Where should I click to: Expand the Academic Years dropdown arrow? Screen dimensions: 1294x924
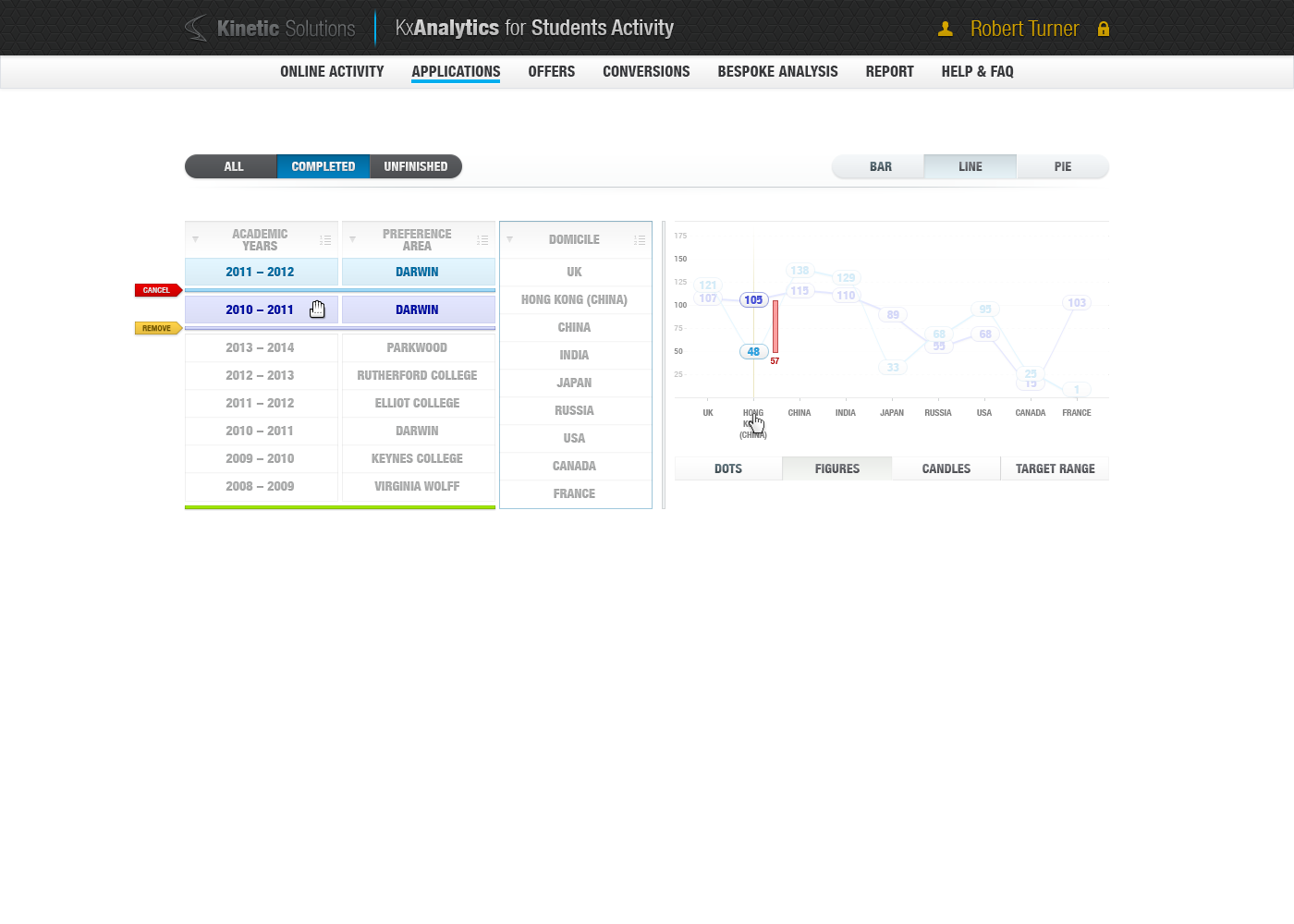click(195, 240)
